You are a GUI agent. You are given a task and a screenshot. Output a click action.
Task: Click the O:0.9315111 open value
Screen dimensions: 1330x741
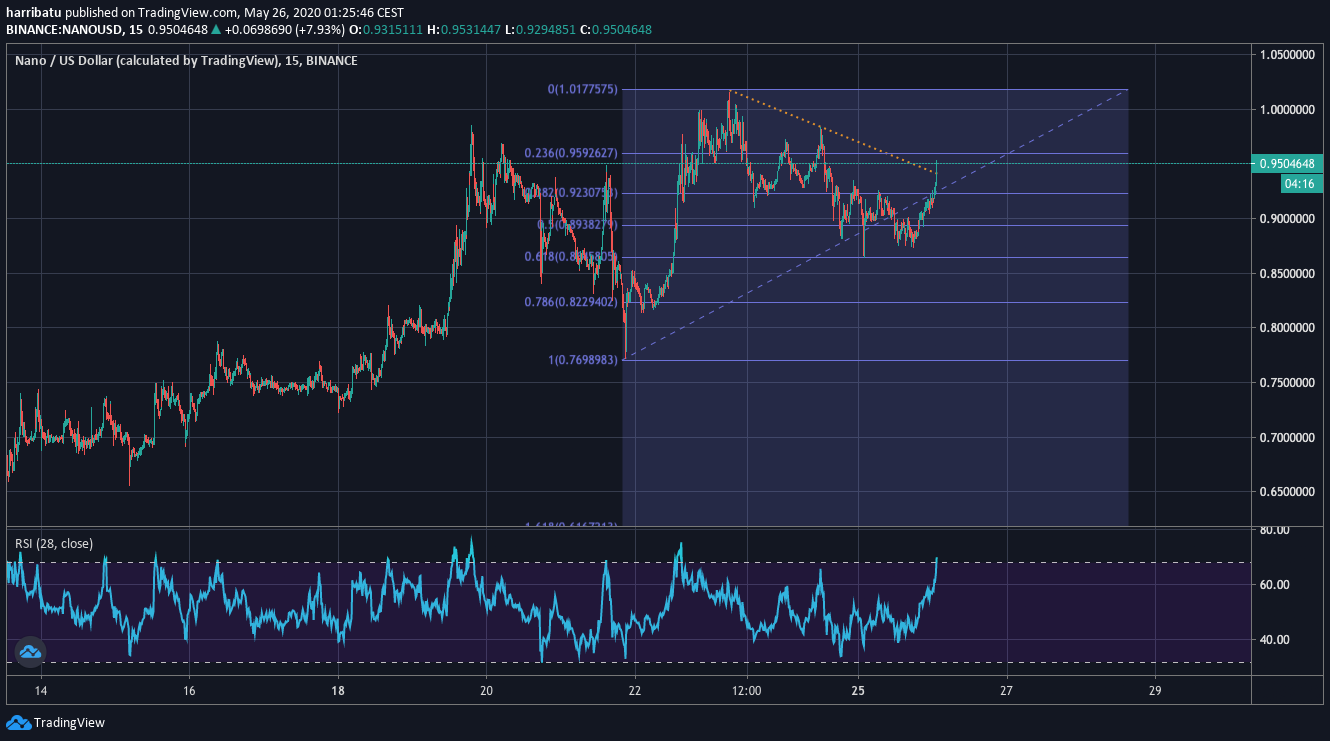tap(385, 30)
